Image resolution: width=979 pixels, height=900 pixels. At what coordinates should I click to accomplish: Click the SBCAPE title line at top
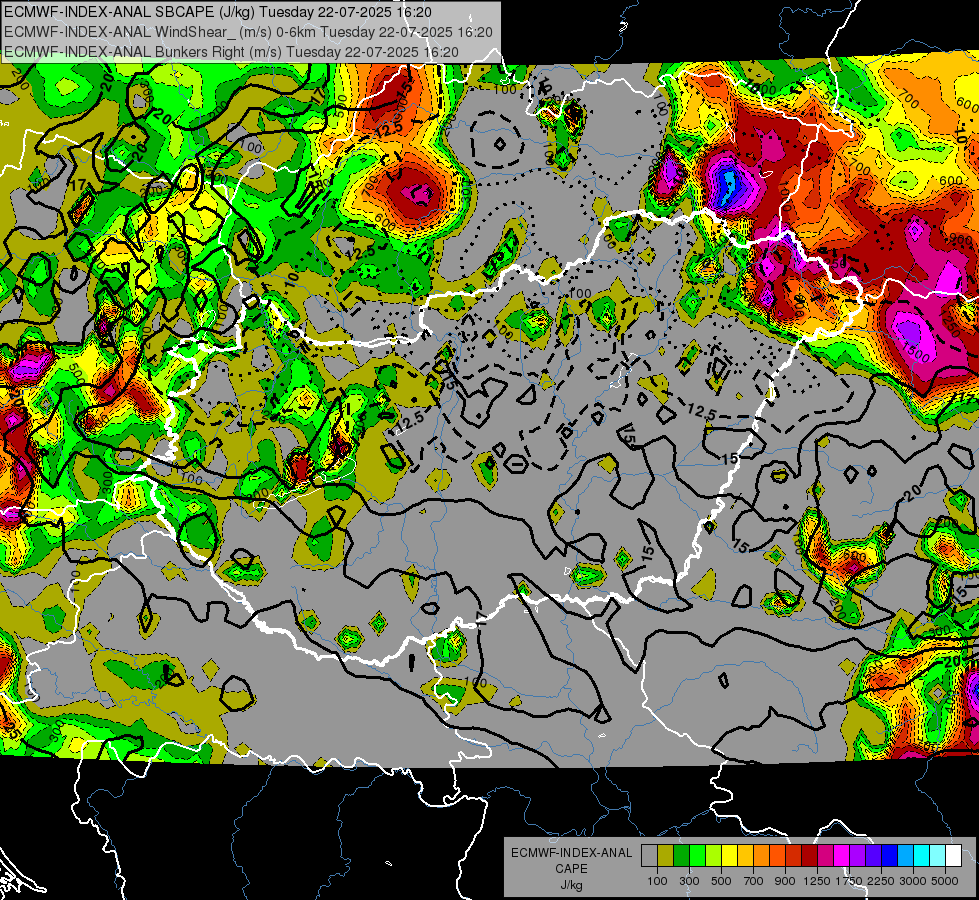[218, 12]
